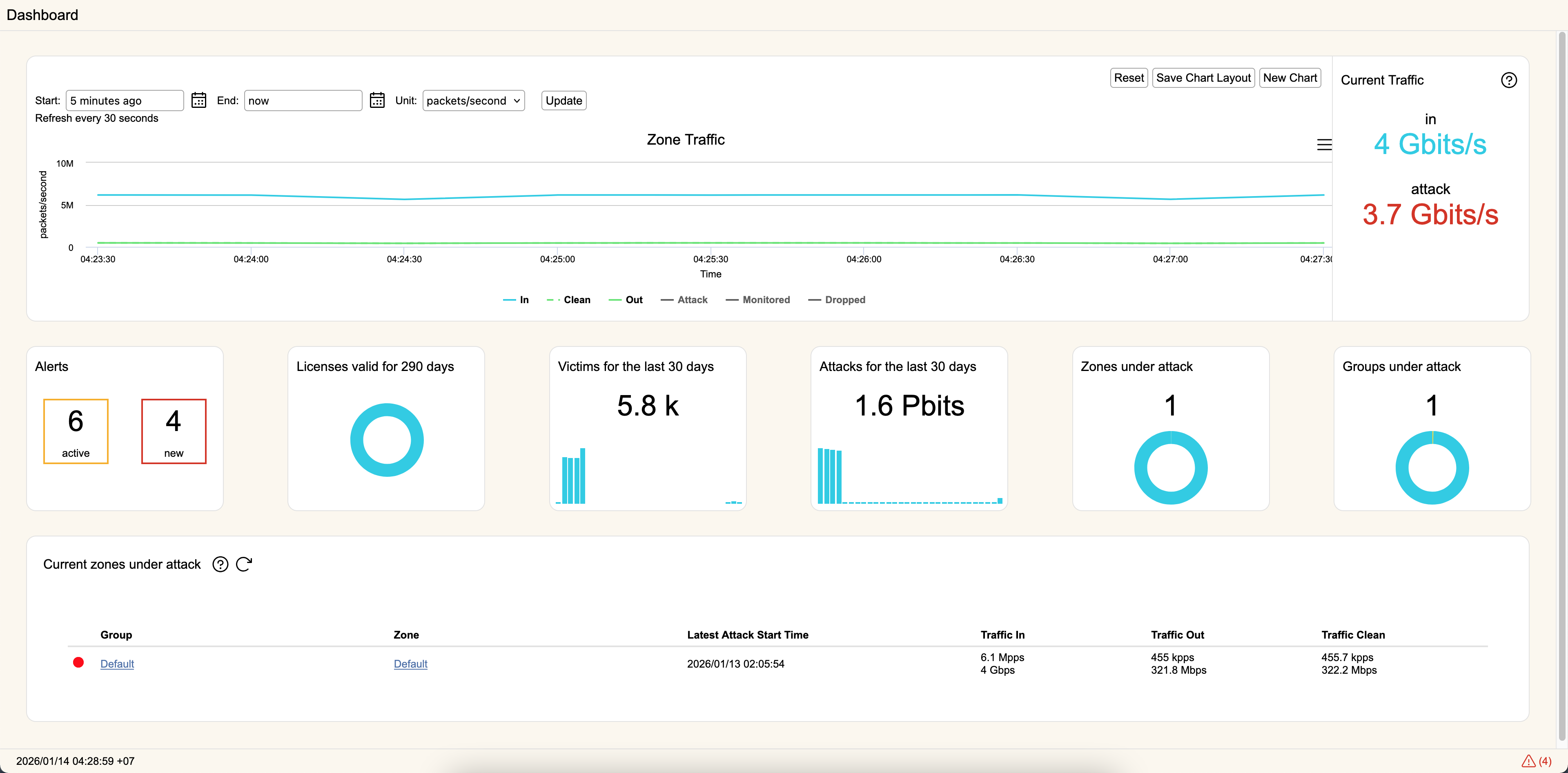
Task: Click the Victims last 30 days bar chart
Action: [x=648, y=476]
